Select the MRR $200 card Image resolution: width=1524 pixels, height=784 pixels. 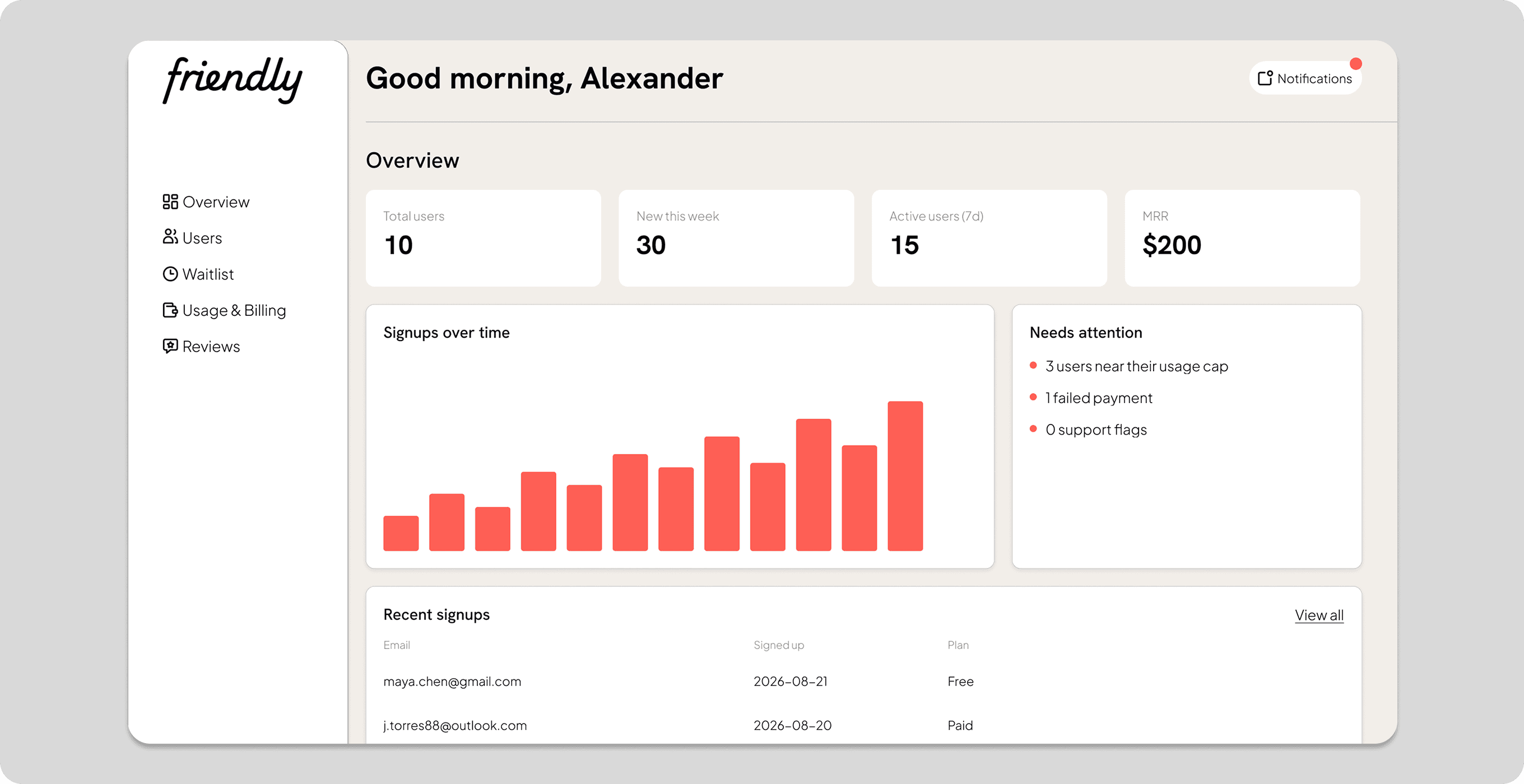(1242, 238)
